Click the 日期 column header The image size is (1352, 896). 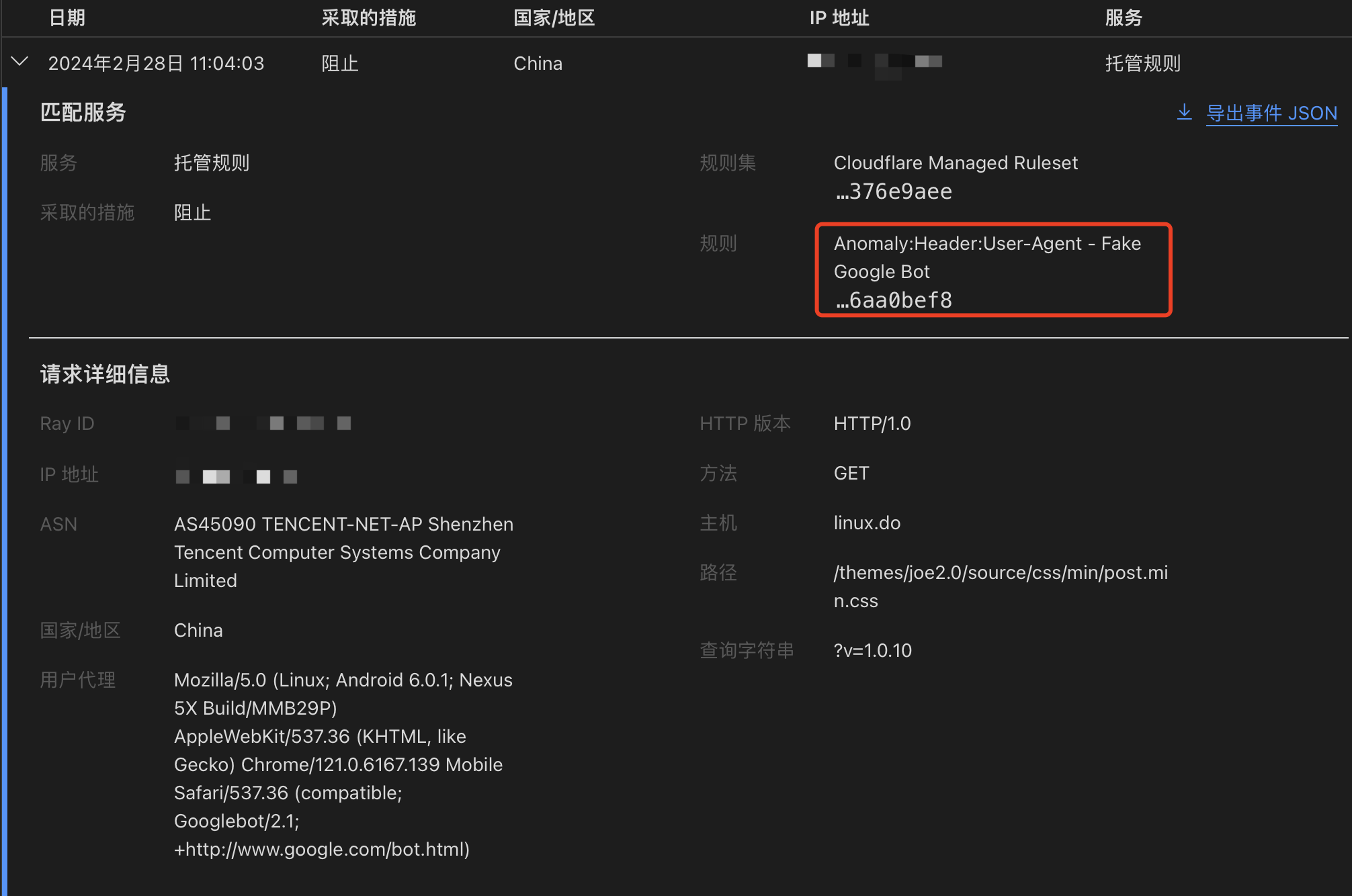point(67,17)
